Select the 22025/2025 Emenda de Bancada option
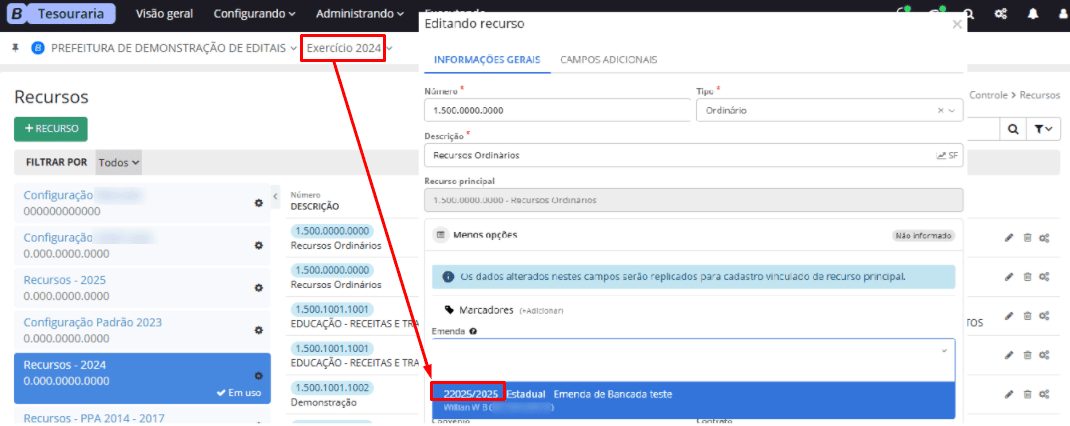The image size is (1070, 426). click(693, 400)
